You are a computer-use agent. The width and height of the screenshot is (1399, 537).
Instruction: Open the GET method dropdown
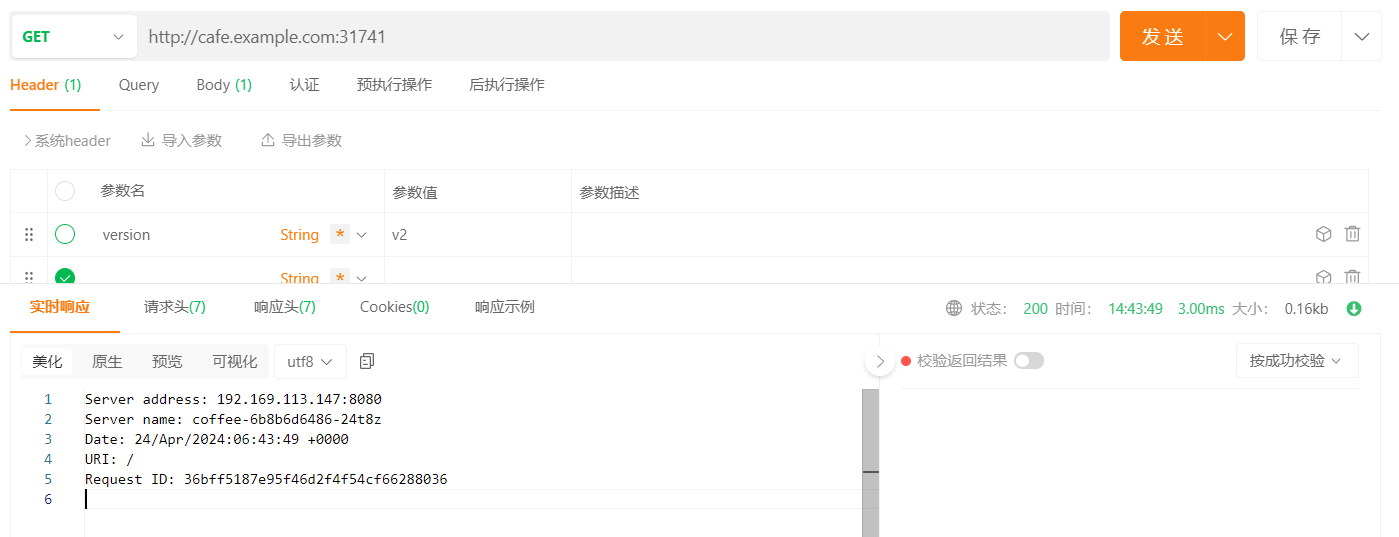pyautogui.click(x=72, y=37)
